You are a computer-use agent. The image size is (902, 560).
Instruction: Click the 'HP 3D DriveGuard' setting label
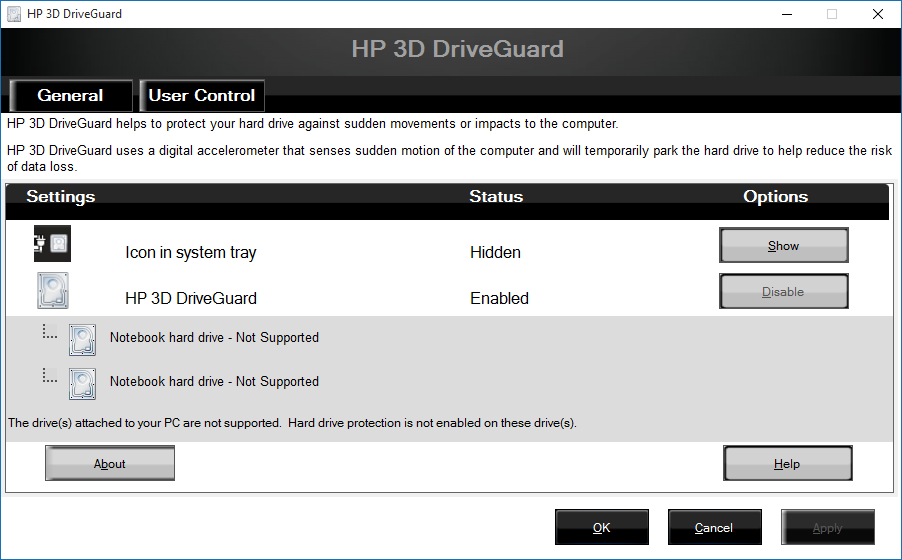(x=191, y=298)
